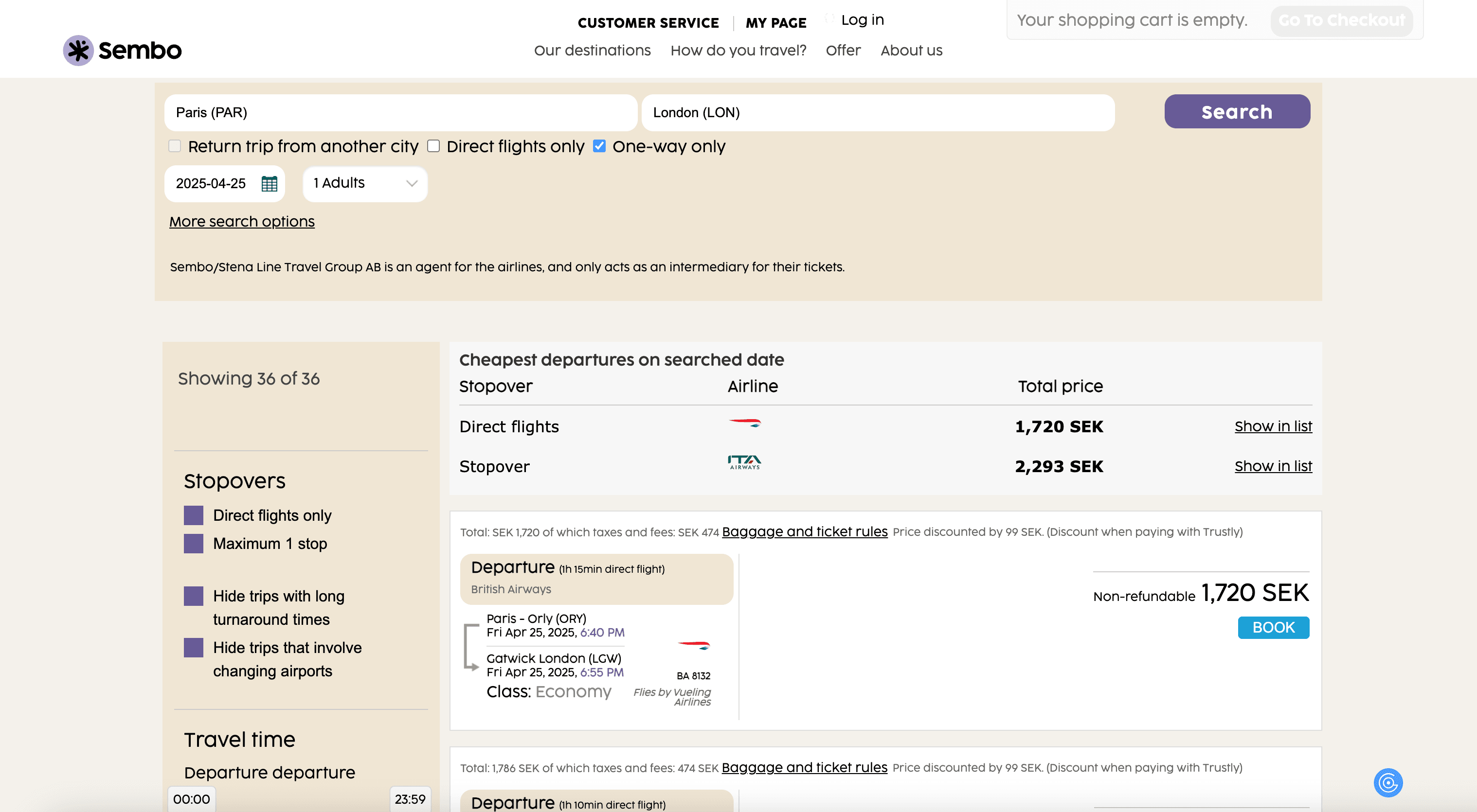Click BOOK for the 1,720 SEK flight
The image size is (1477, 812).
(1273, 628)
